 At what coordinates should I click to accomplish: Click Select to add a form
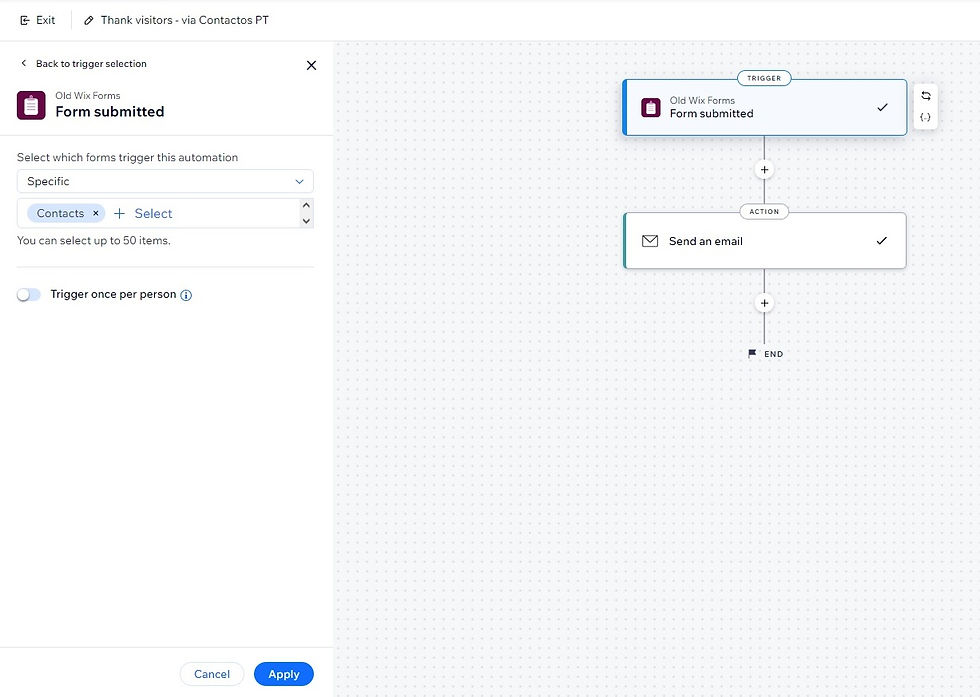coord(143,213)
